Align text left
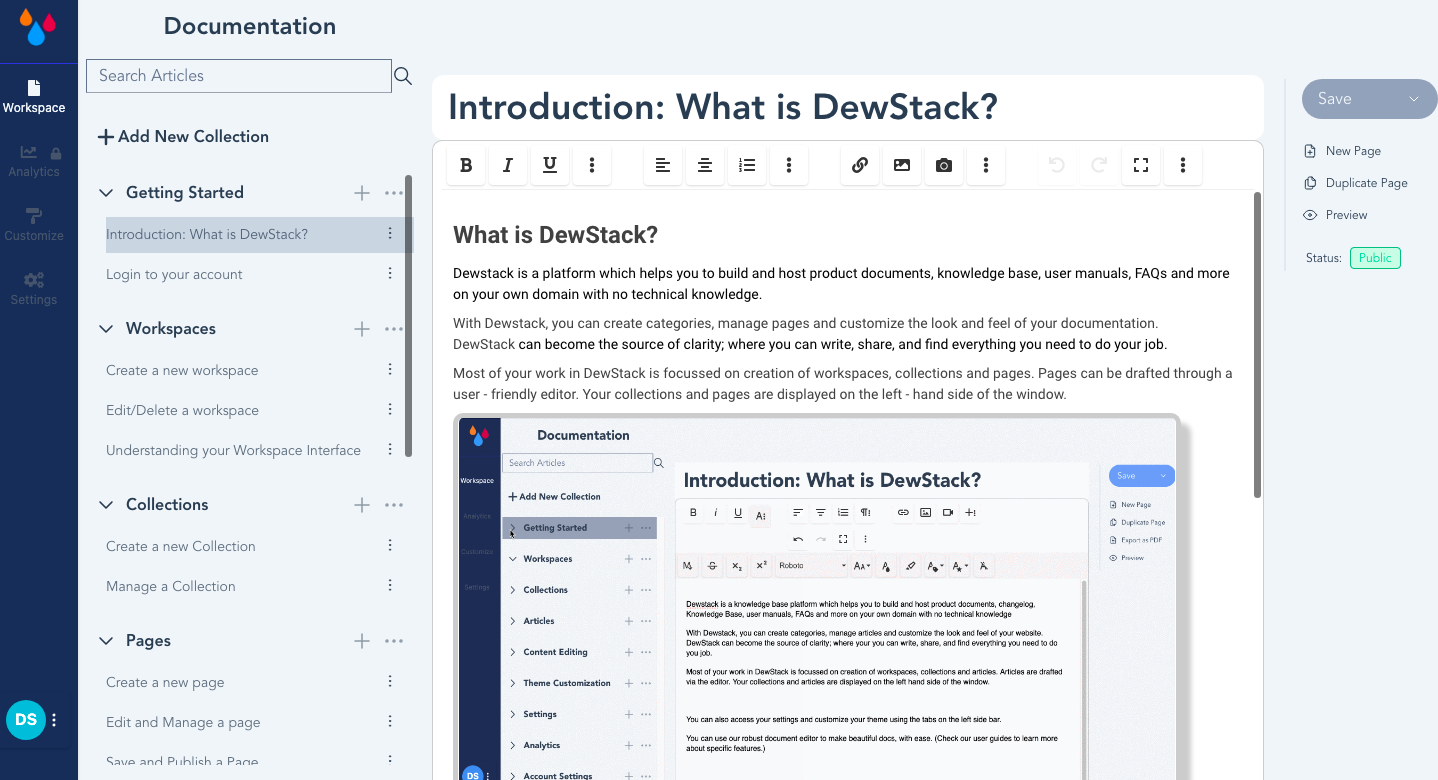The height and width of the screenshot is (780, 1438). click(x=663, y=166)
